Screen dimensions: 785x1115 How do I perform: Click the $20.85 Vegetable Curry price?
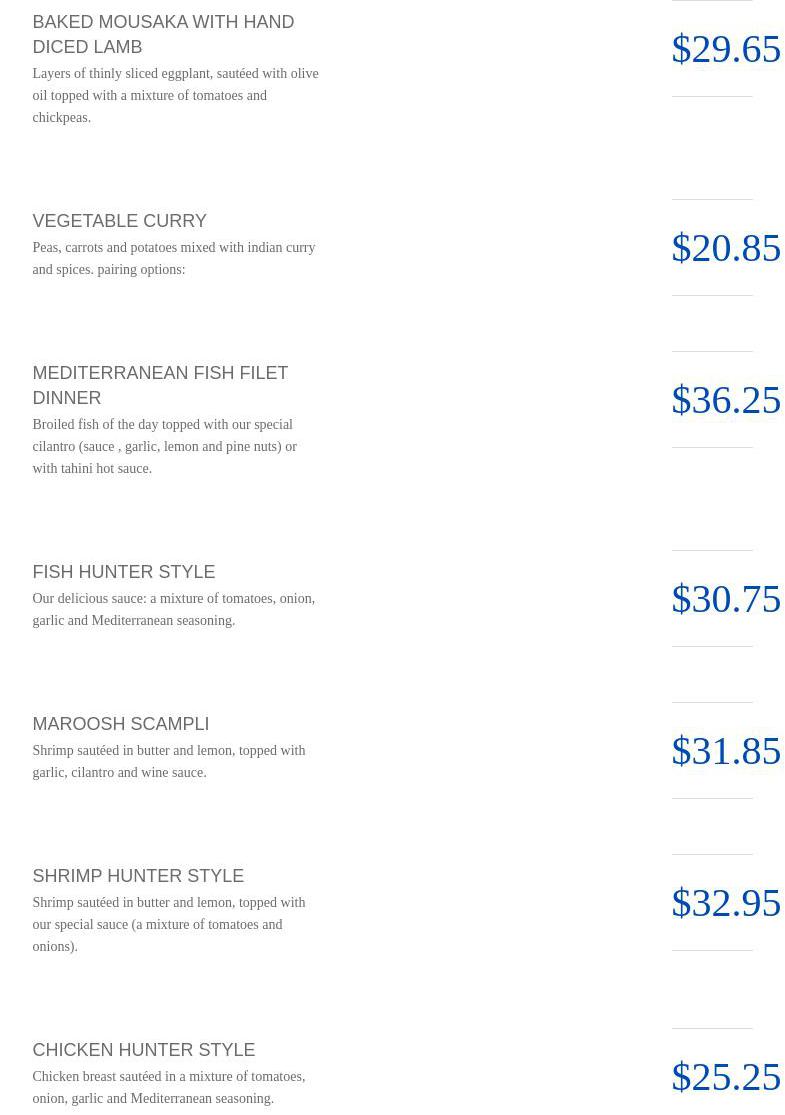[725, 247]
